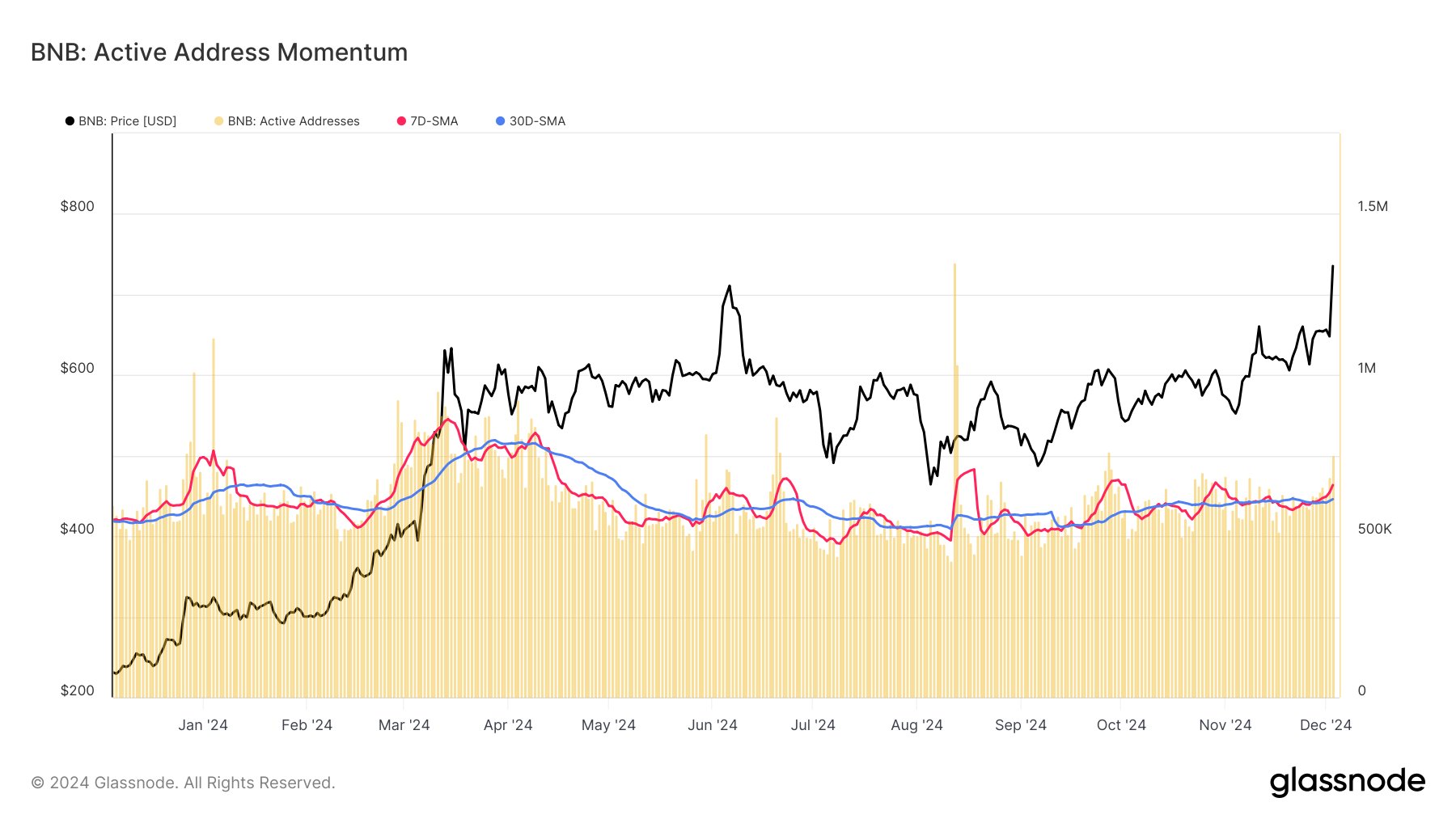Image resolution: width=1456 pixels, height=819 pixels.
Task: Hide the BNB: Active Addresses series
Action: (293, 120)
